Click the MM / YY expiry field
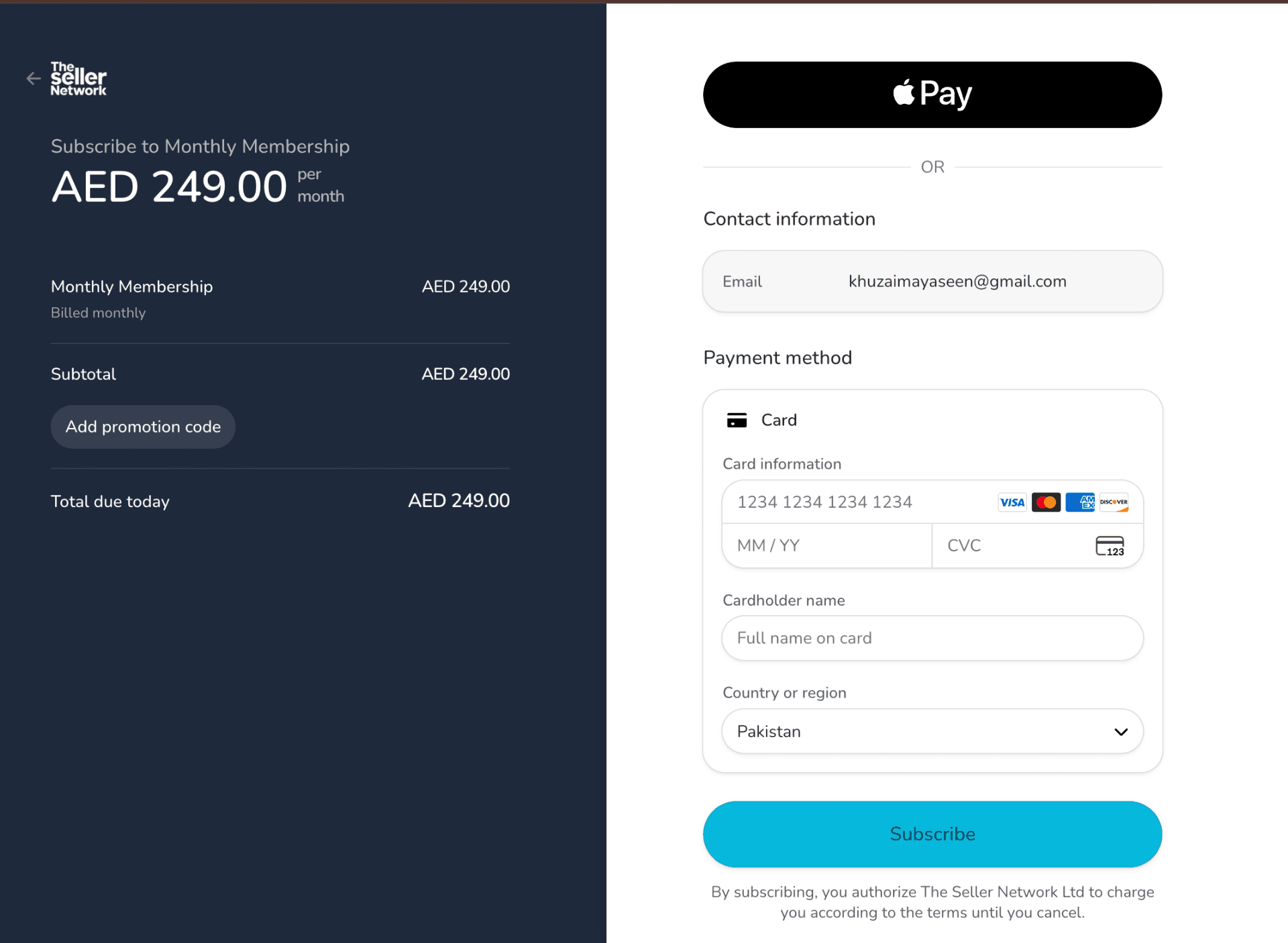The width and height of the screenshot is (1288, 943). point(827,546)
